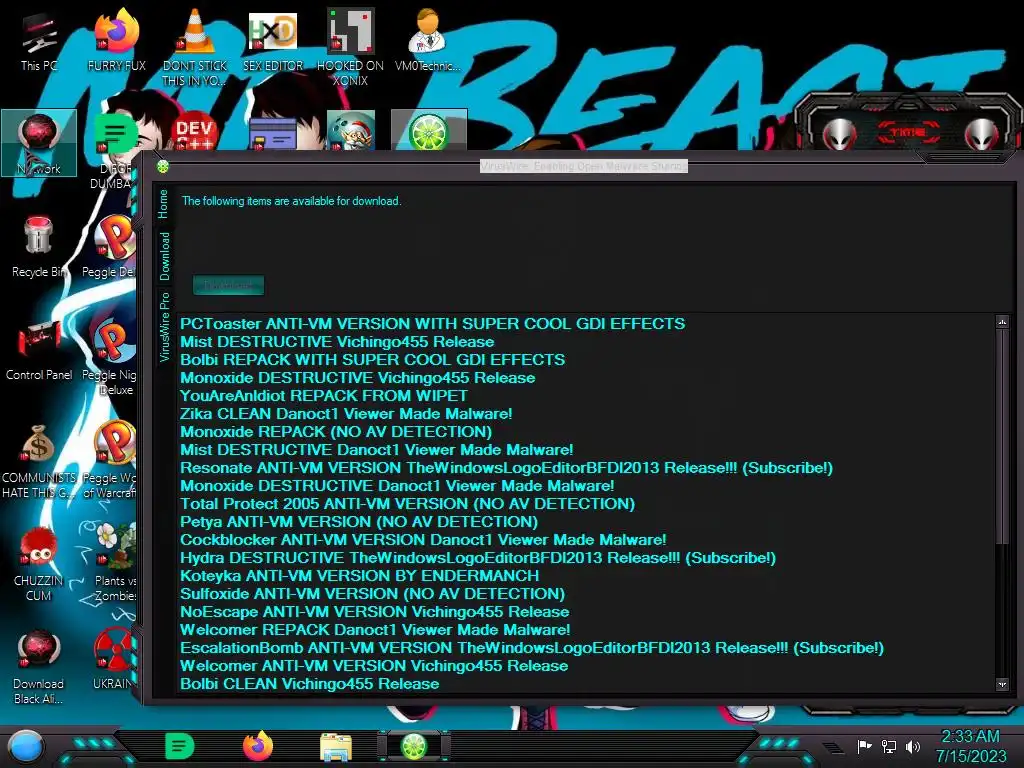
Task: Open the network tray icon
Action: [889, 746]
